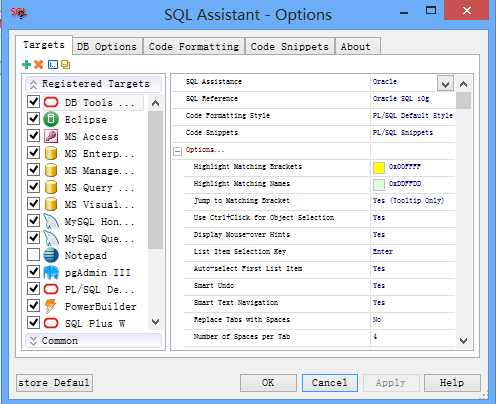The width and height of the screenshot is (496, 404).
Task: Click the Cancel button
Action: pos(330,383)
